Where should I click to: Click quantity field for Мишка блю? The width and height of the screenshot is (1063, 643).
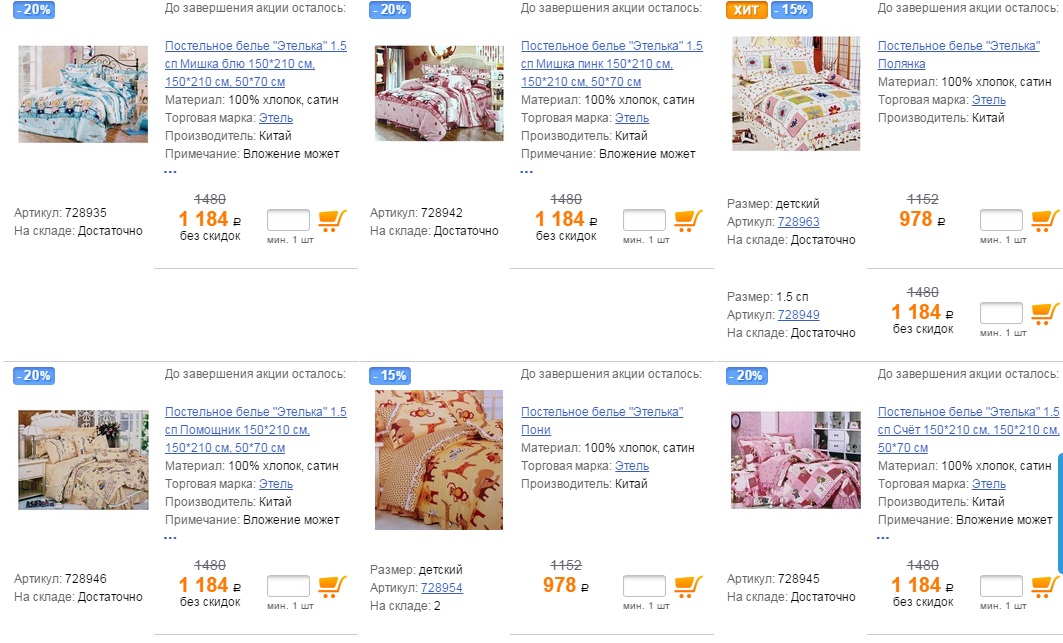pyautogui.click(x=288, y=221)
